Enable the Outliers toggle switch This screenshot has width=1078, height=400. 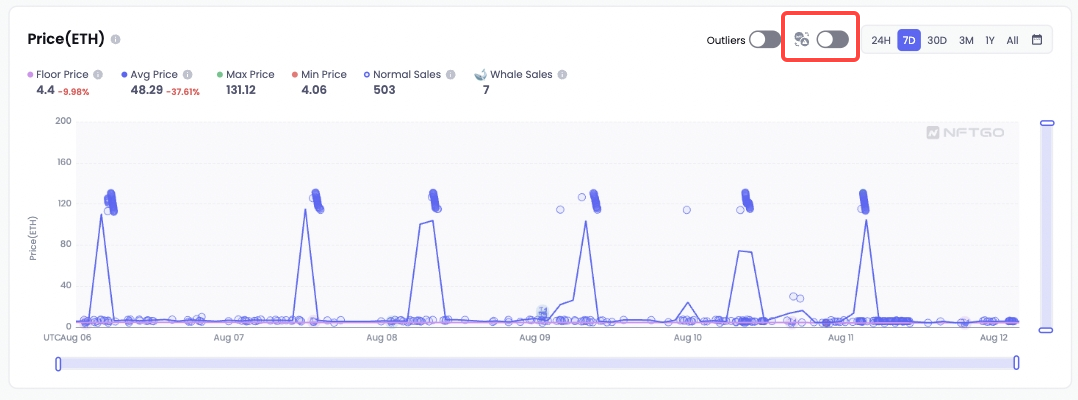[x=764, y=40]
